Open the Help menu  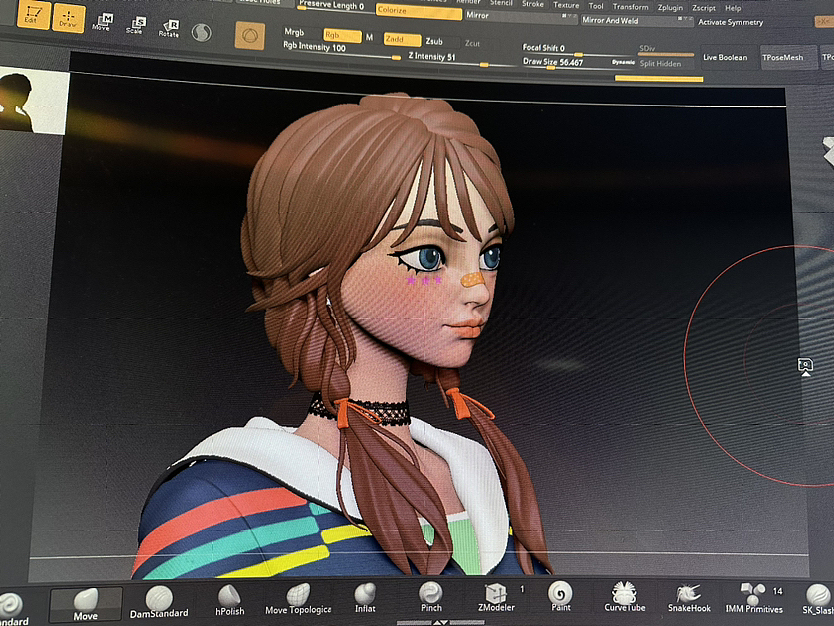coord(733,8)
